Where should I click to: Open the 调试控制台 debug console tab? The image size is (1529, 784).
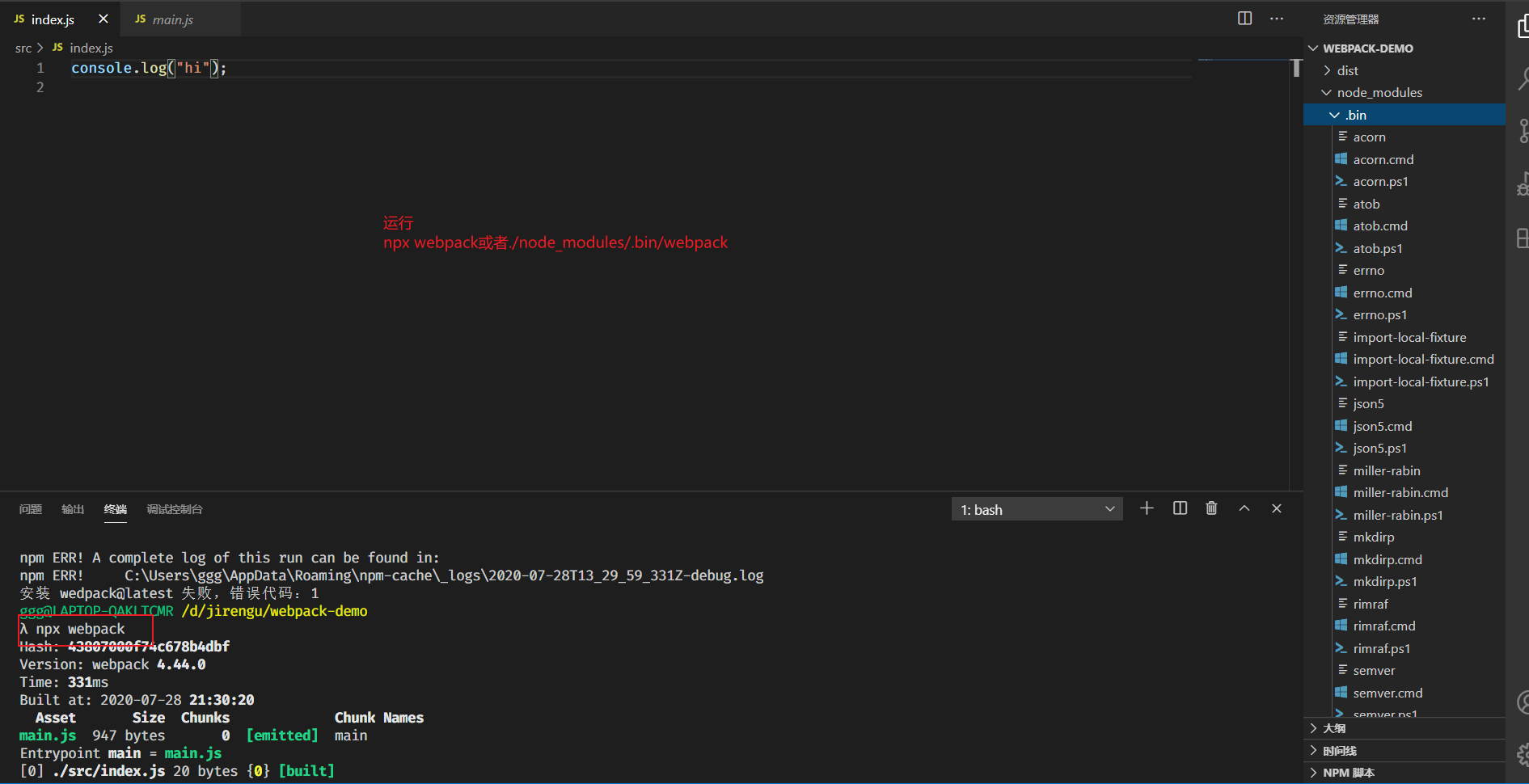(x=175, y=509)
